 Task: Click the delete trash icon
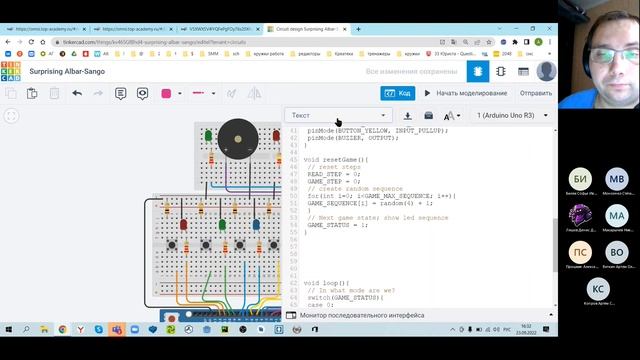click(x=54, y=93)
